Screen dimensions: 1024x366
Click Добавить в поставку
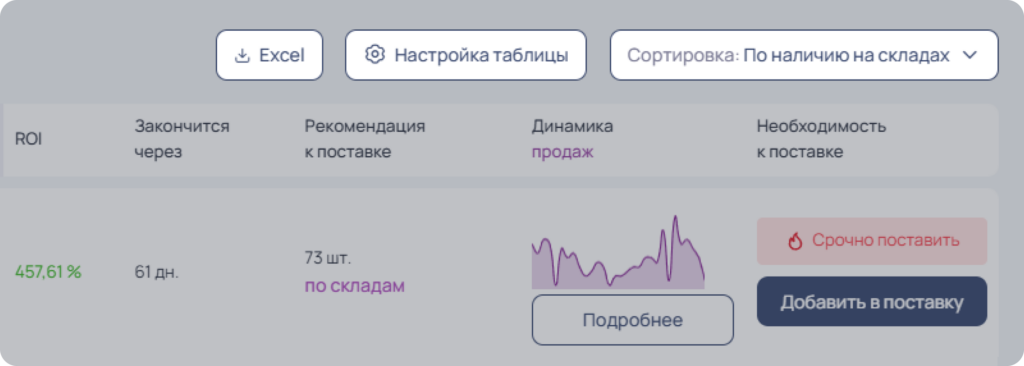(x=872, y=302)
